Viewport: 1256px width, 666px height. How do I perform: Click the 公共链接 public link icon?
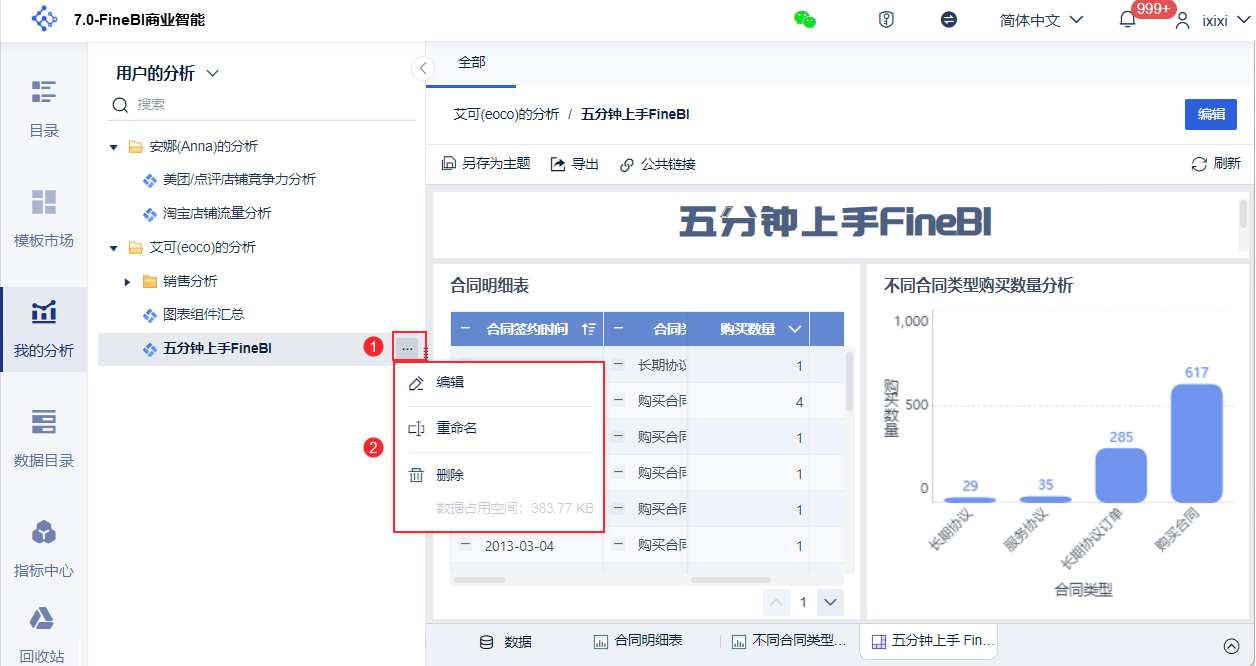pyautogui.click(x=627, y=164)
